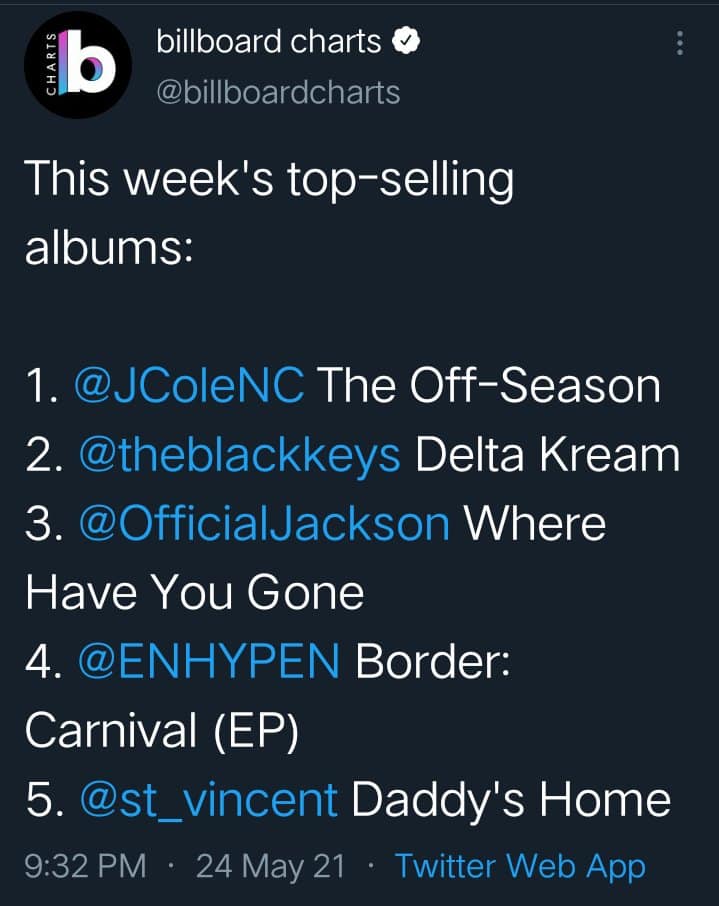Click the album title Delta Kream
This screenshot has height=906, width=719.
pyautogui.click(x=547, y=455)
